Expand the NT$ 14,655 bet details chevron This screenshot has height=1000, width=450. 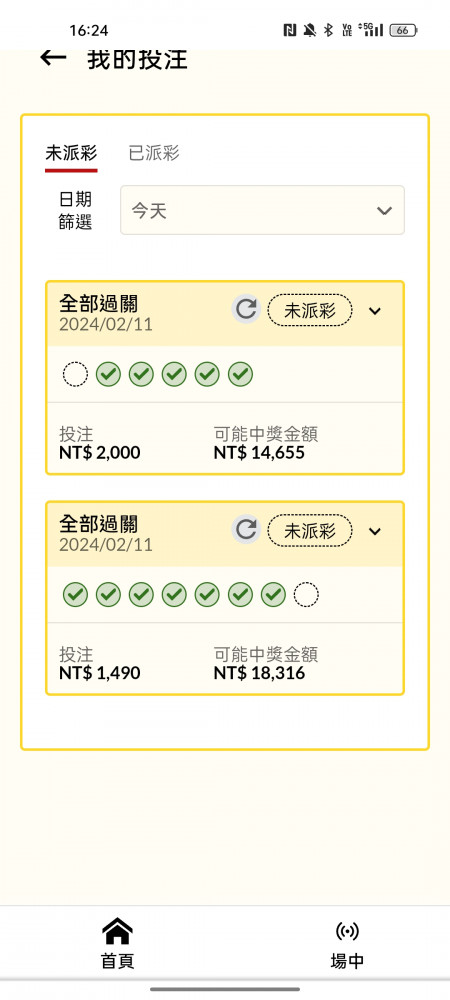tap(375, 311)
